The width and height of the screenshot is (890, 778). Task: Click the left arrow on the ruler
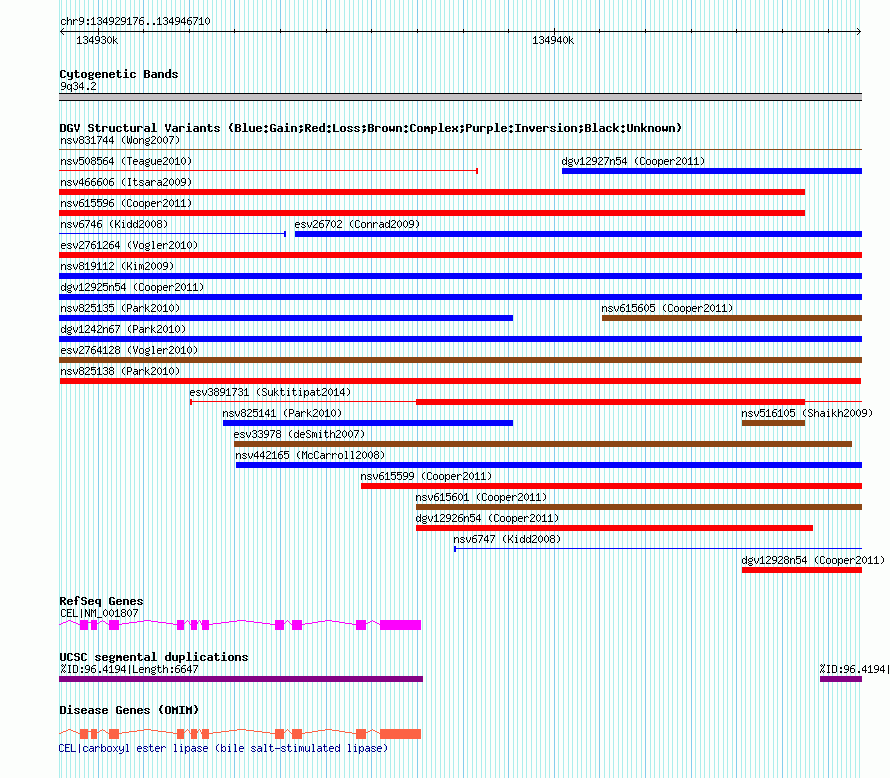click(62, 31)
